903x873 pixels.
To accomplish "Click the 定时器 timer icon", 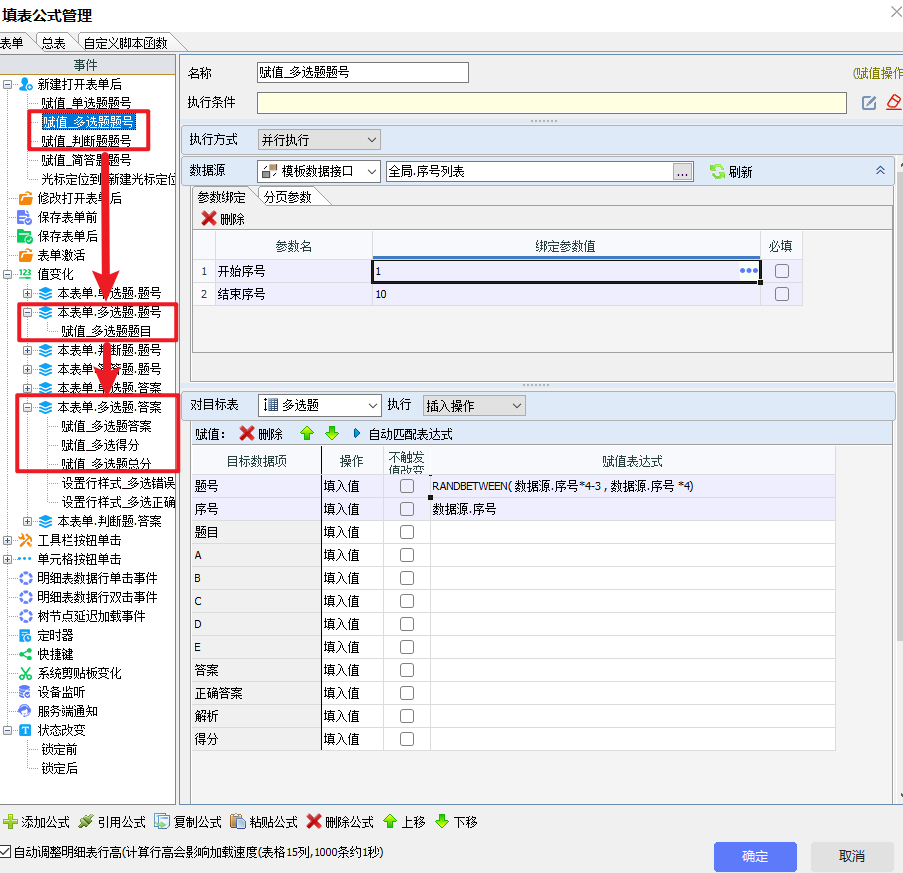I will click(25, 635).
